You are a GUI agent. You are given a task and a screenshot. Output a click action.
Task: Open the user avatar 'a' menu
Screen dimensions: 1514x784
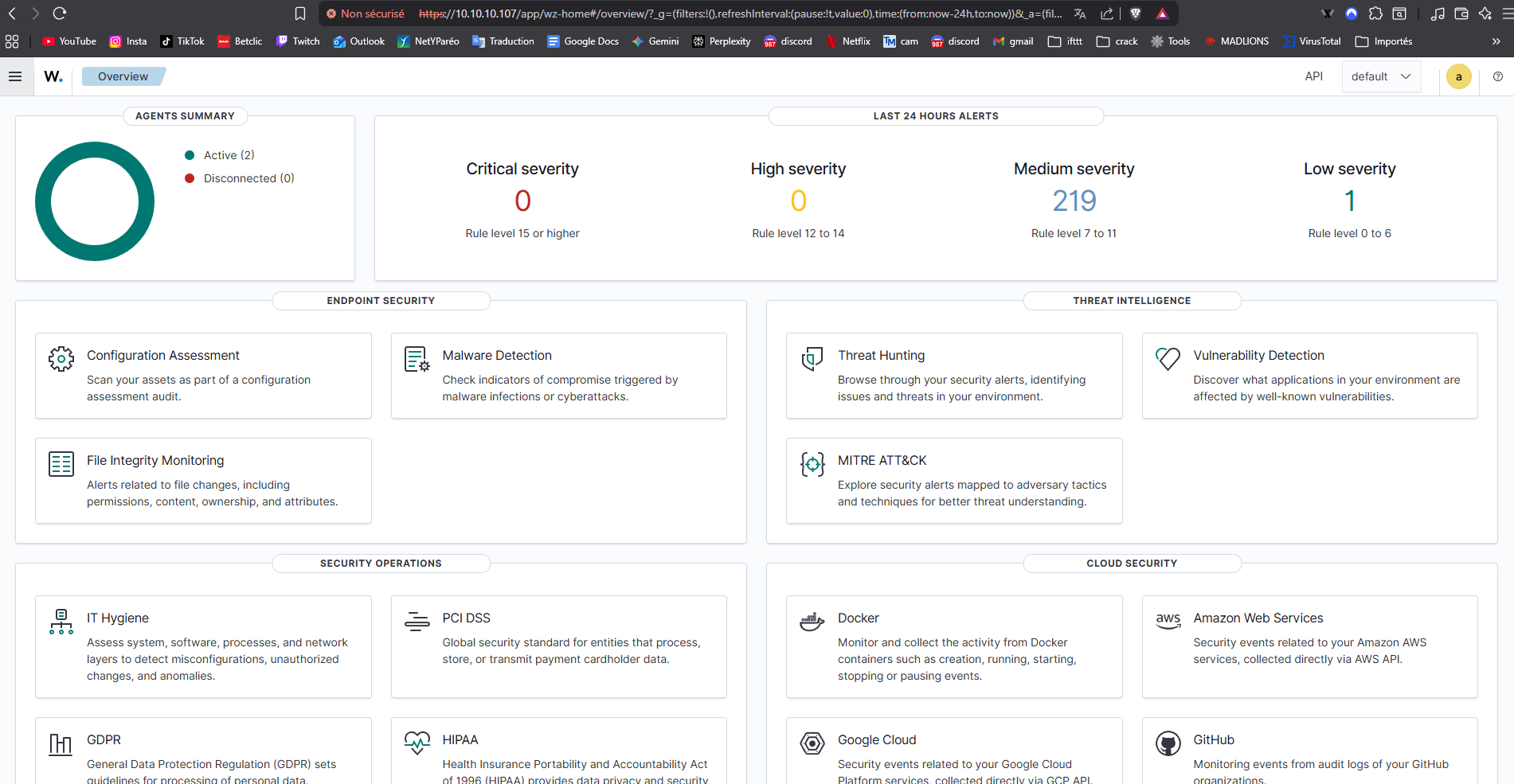click(x=1459, y=76)
